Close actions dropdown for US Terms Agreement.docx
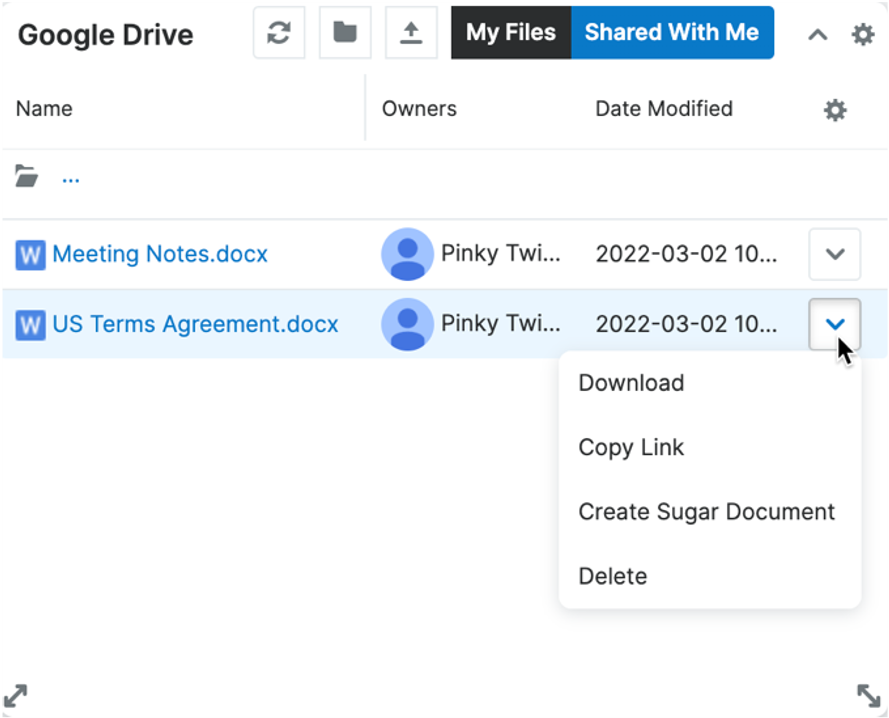Viewport: 889px width, 718px height. coord(834,324)
